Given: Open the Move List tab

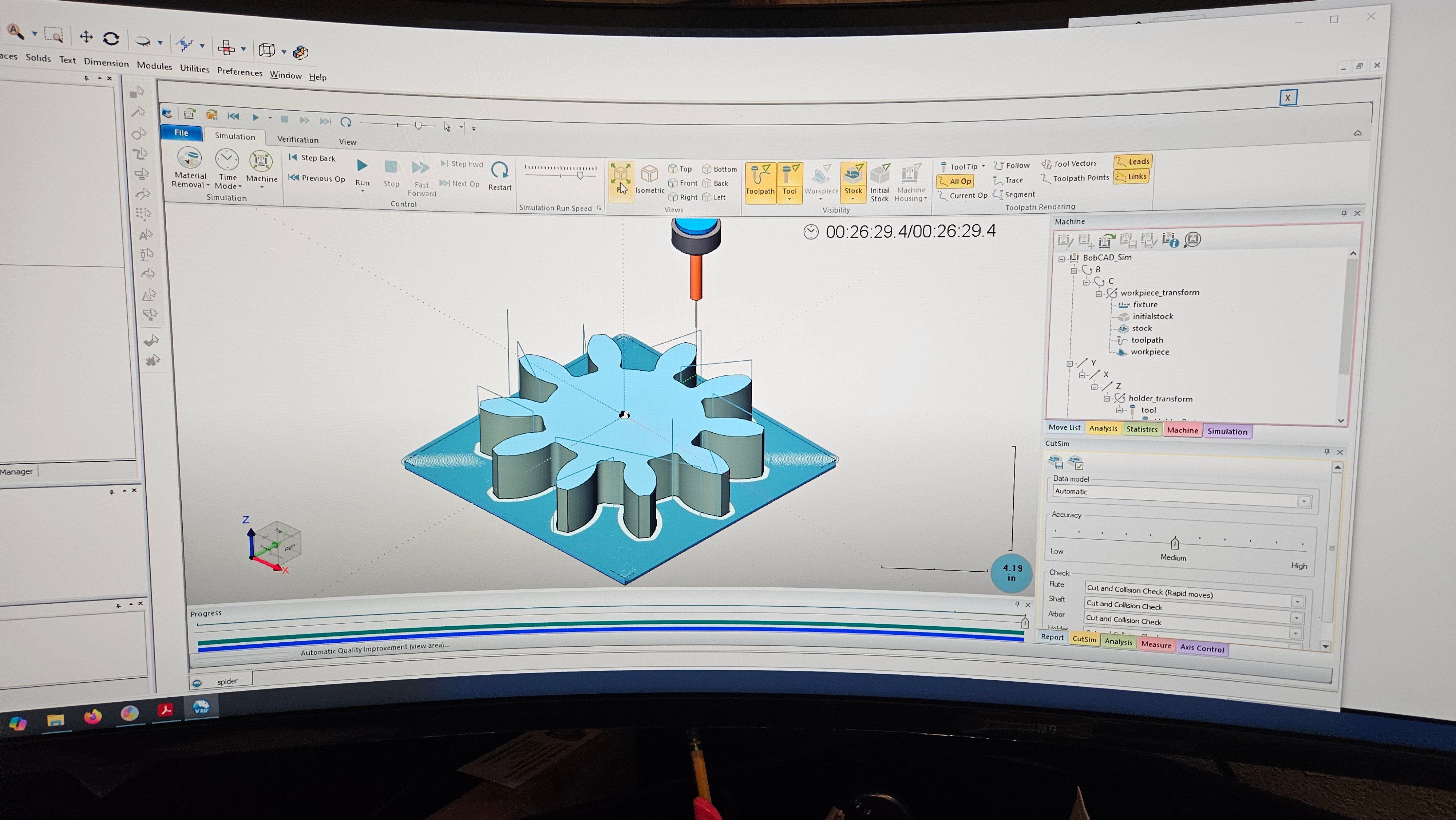Looking at the screenshot, I should click(1064, 428).
